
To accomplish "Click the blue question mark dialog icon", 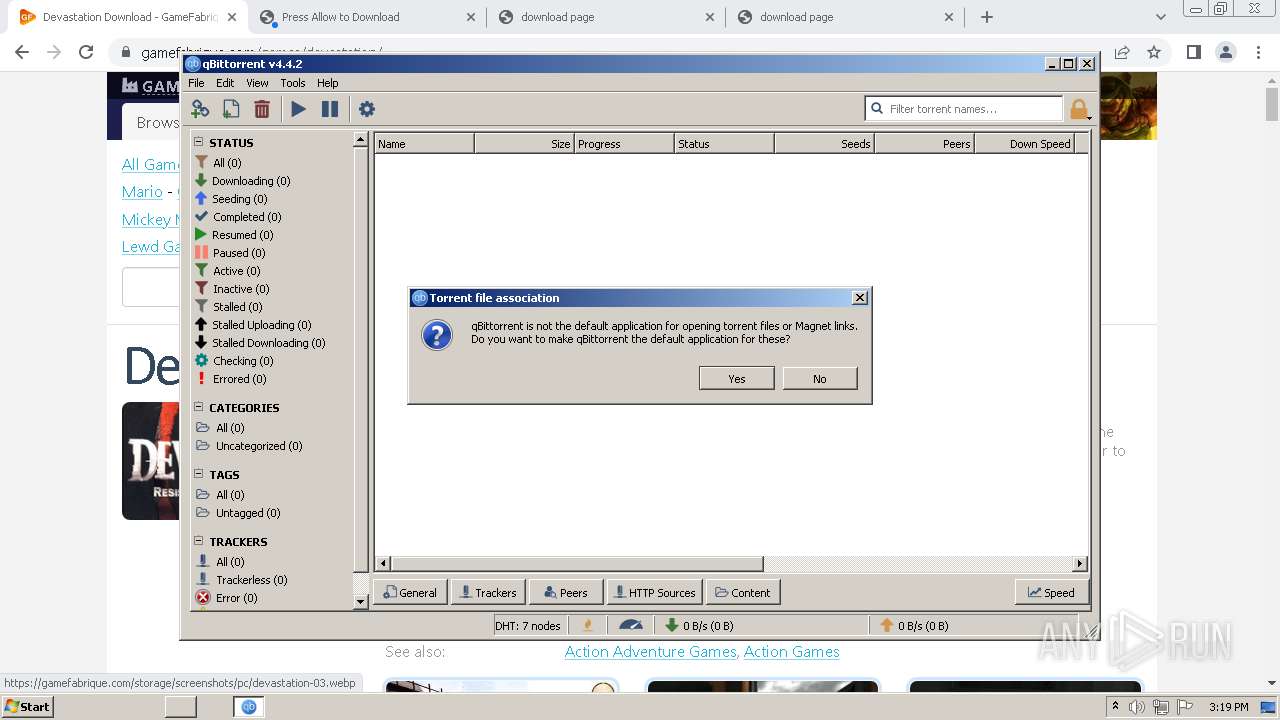I will point(437,334).
